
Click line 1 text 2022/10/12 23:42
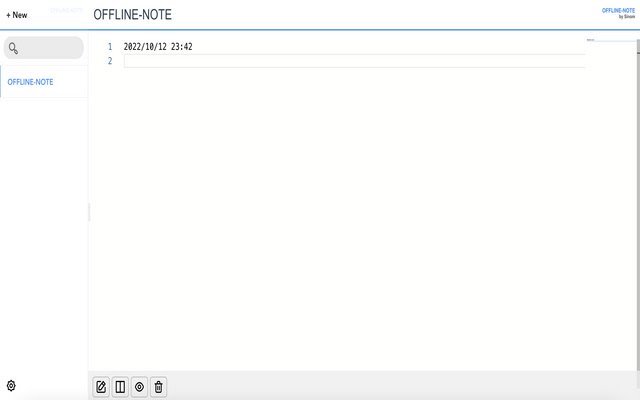click(158, 47)
